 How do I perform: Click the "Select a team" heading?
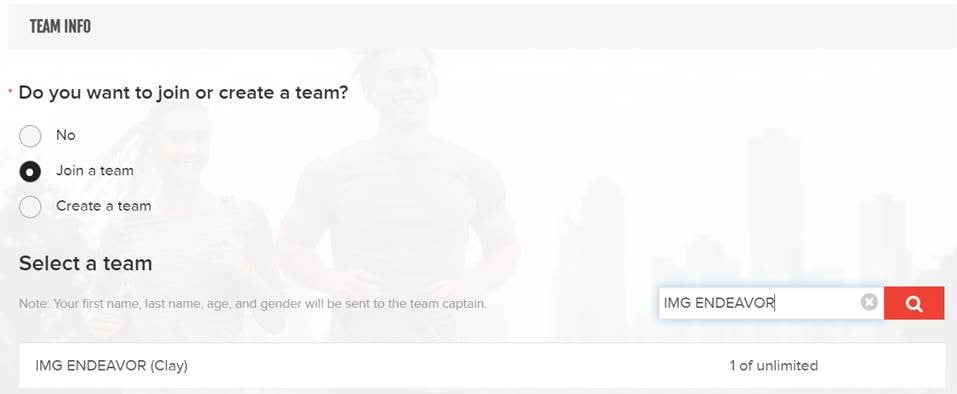pos(85,263)
